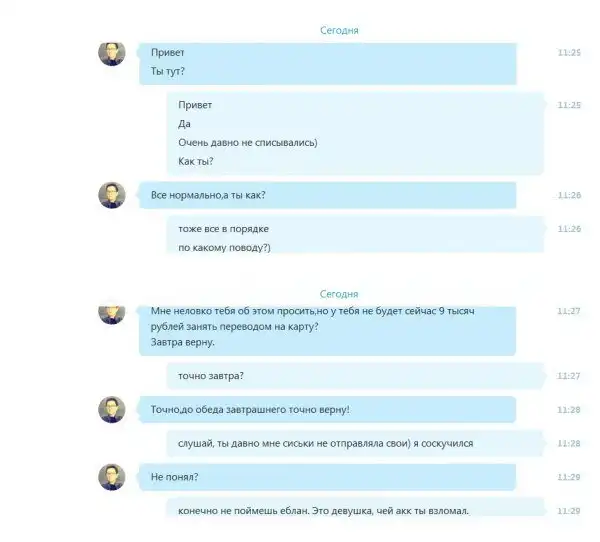This screenshot has width=600, height=542.
Task: Click the avatar next to the 9 тысяч рублей message
Action: 112,315
